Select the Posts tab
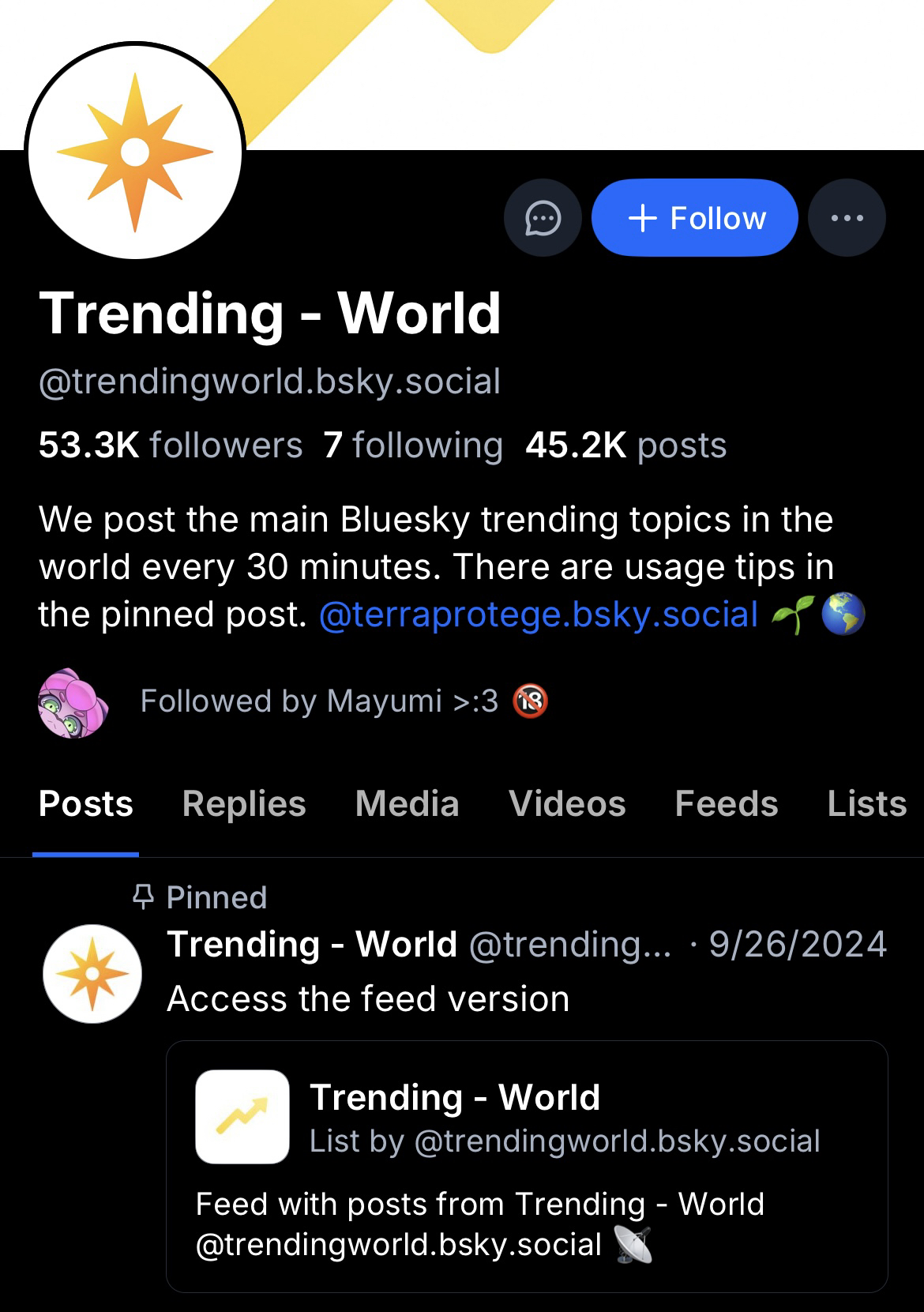The image size is (924, 1312). [86, 804]
